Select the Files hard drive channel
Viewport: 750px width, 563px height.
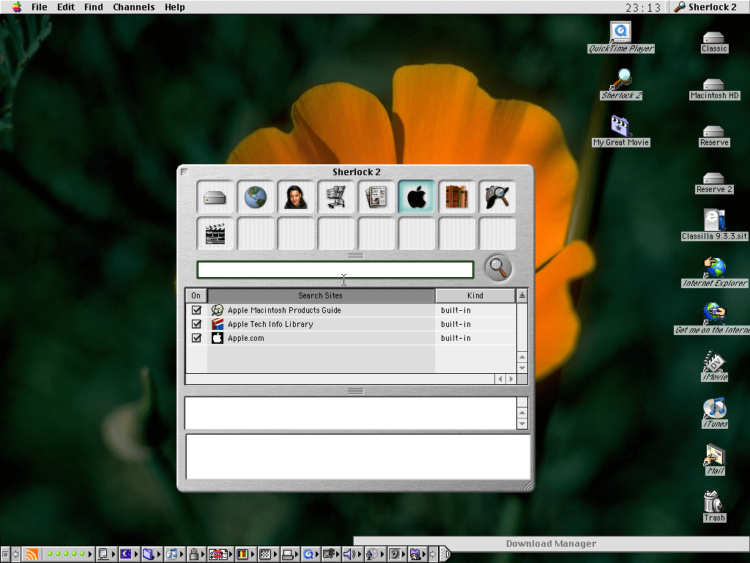[215, 197]
